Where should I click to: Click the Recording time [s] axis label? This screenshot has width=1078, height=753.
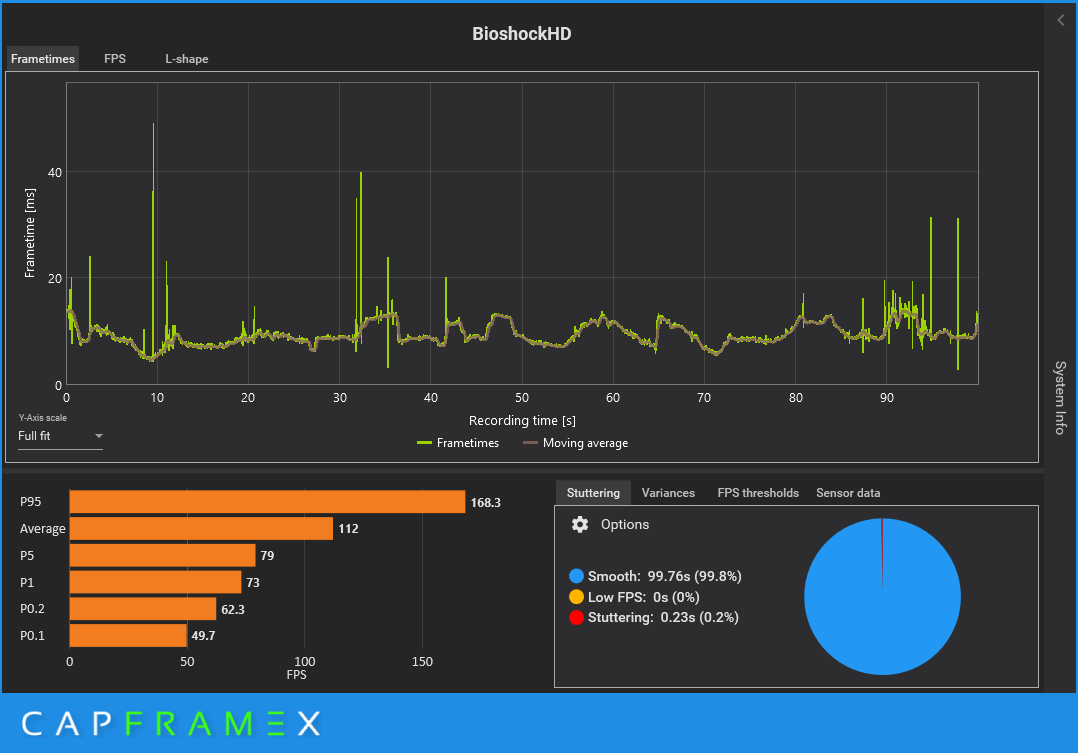click(x=522, y=420)
